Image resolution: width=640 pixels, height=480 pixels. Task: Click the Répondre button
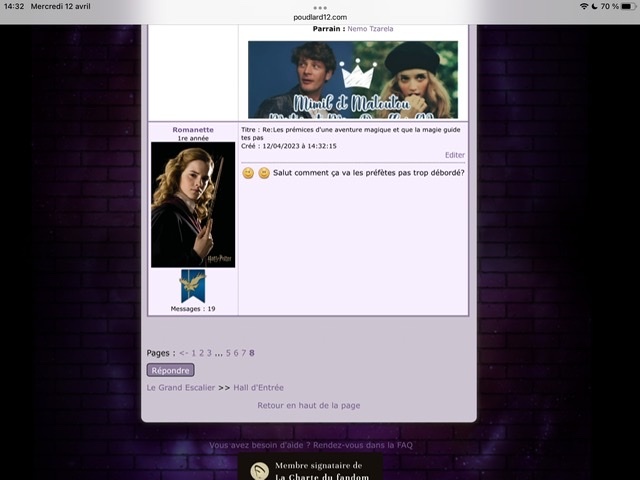point(170,370)
